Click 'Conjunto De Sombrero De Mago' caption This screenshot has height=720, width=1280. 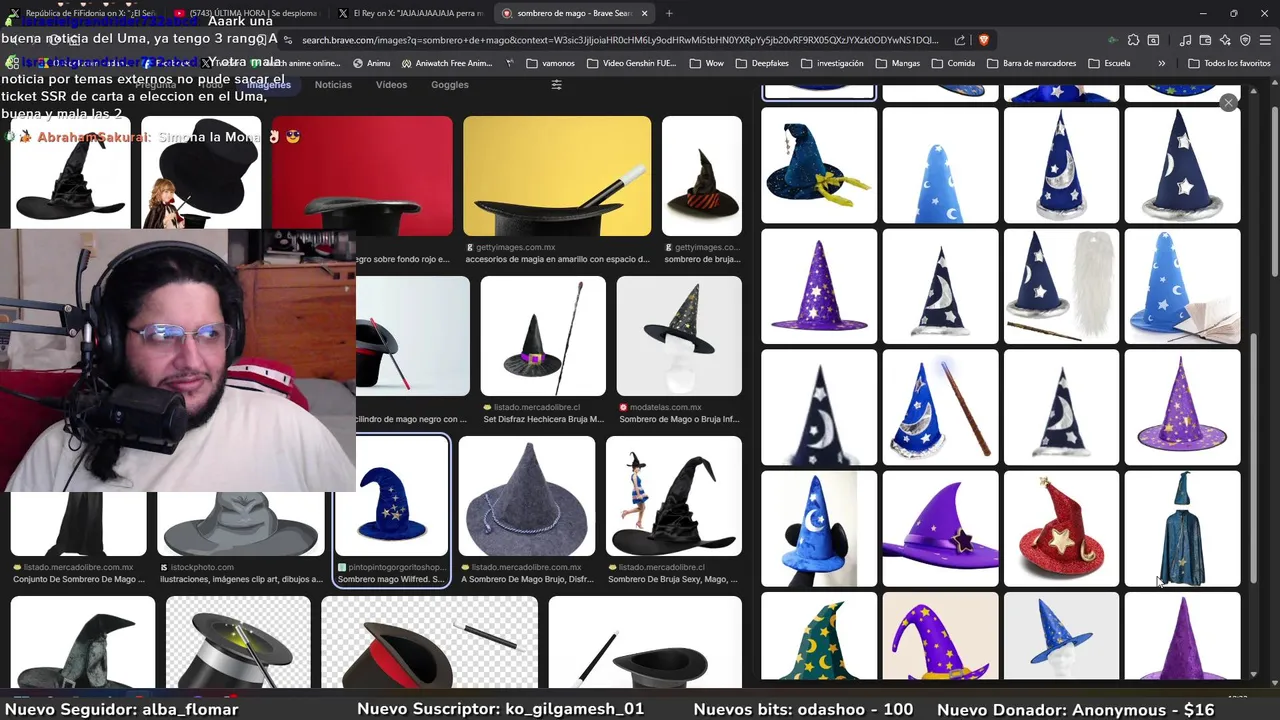(79, 579)
